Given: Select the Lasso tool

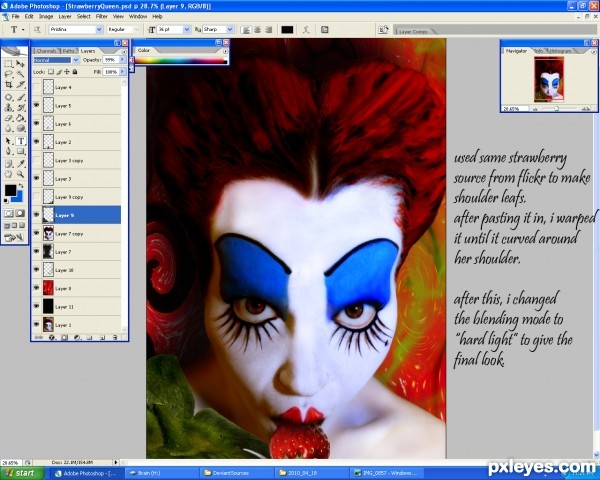Looking at the screenshot, I should pyautogui.click(x=8, y=74).
